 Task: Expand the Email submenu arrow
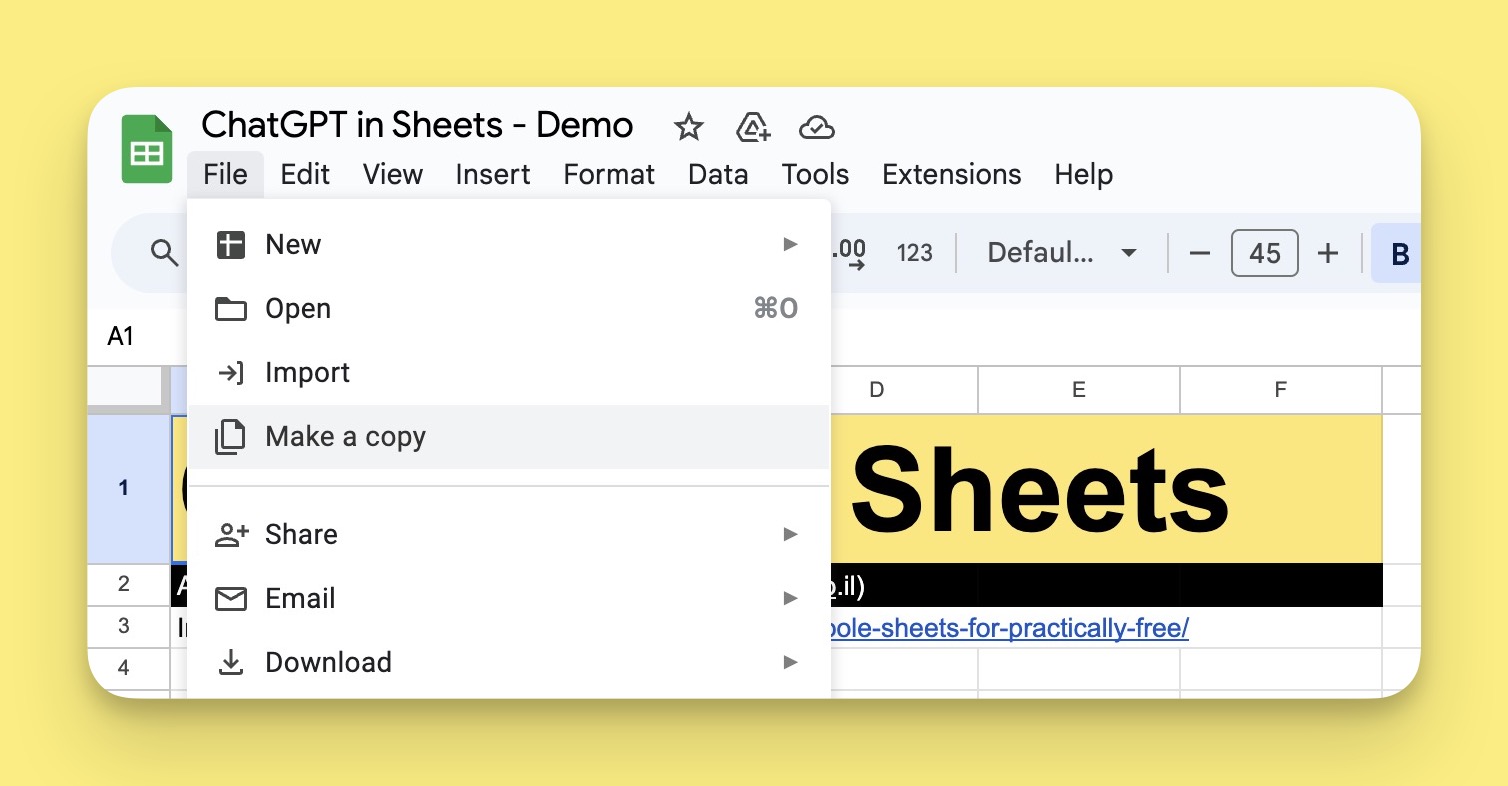(790, 598)
